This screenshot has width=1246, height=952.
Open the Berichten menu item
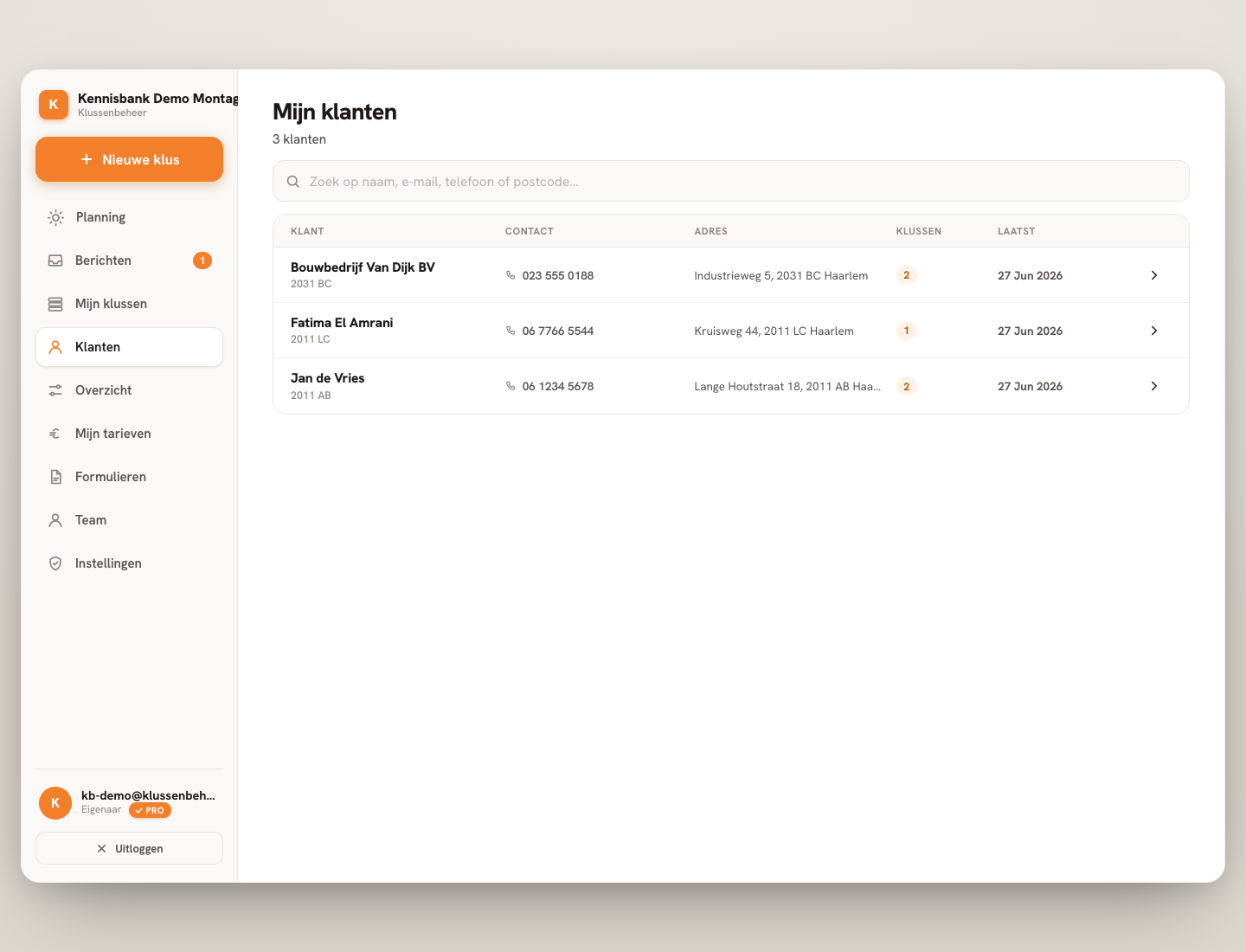point(129,261)
